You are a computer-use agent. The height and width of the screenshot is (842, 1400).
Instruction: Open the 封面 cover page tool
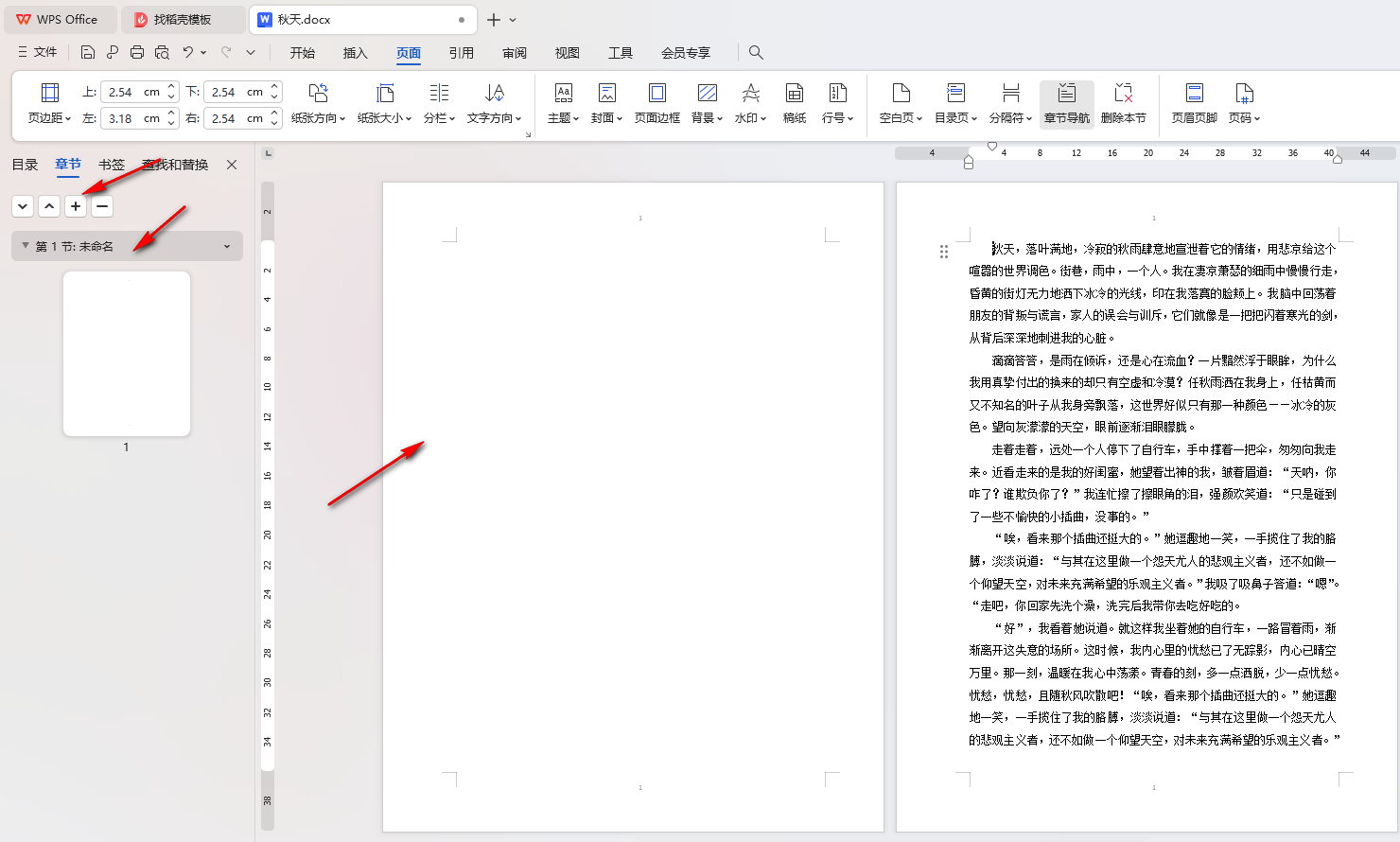(606, 103)
